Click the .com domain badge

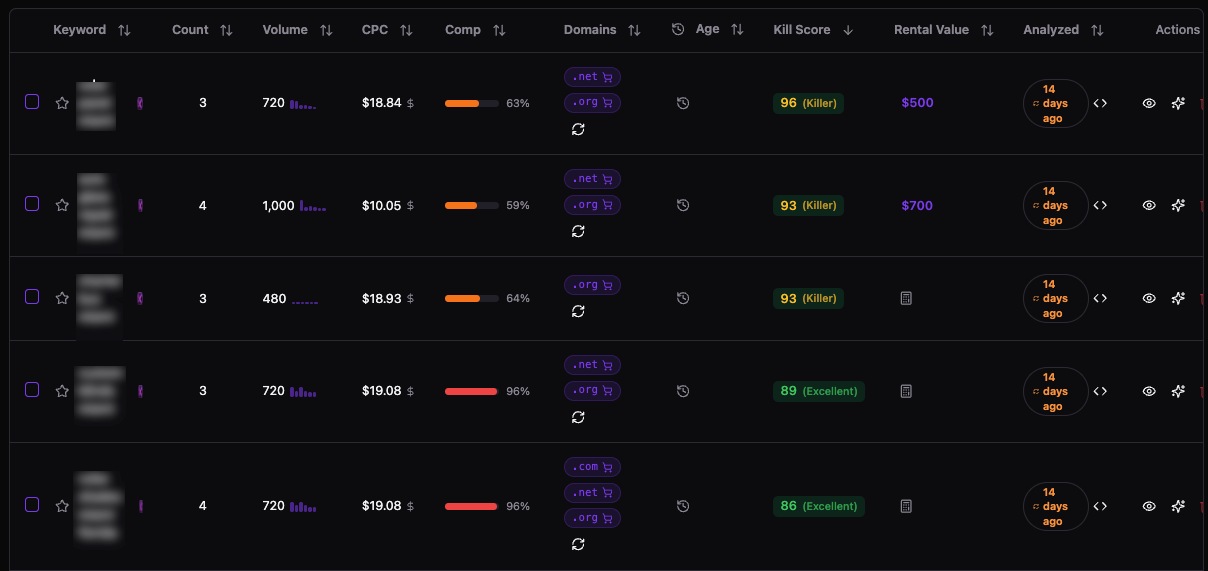coord(592,467)
